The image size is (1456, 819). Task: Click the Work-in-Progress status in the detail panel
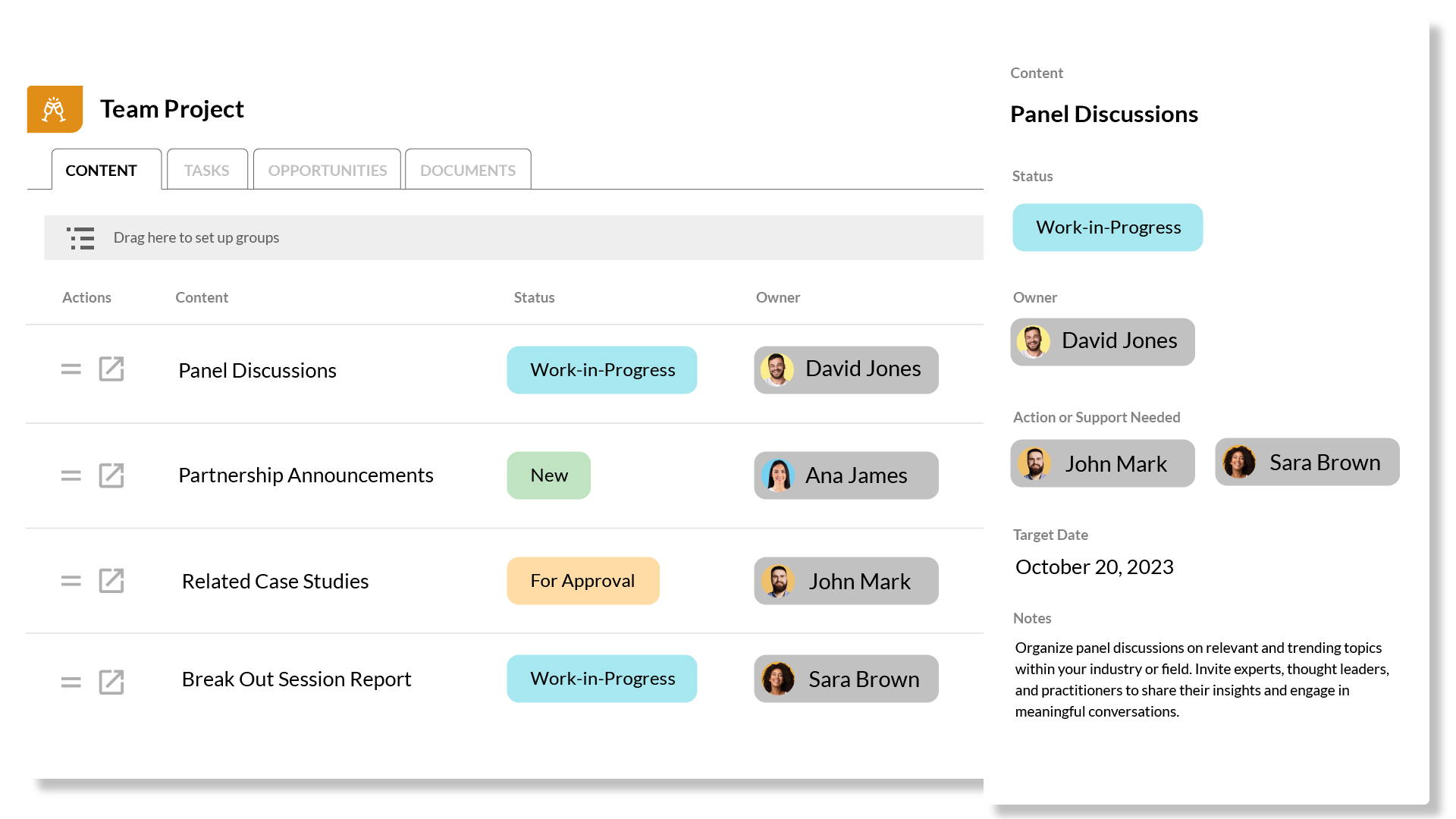coord(1108,227)
